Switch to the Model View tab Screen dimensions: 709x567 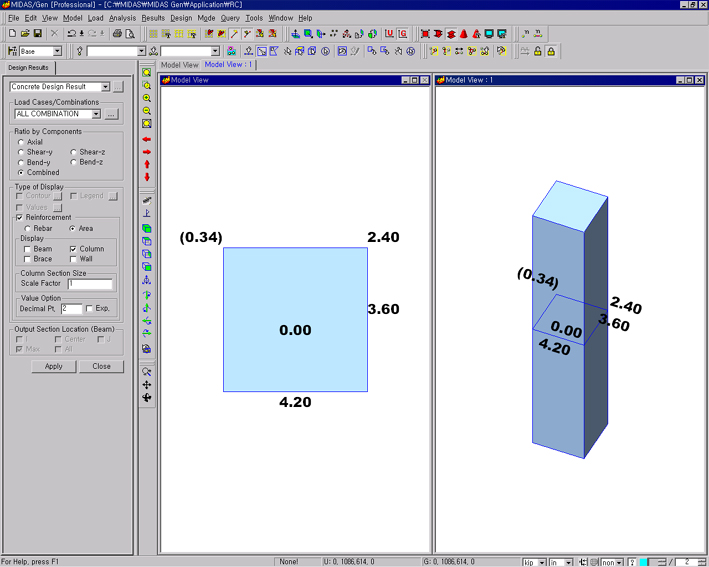(181, 64)
